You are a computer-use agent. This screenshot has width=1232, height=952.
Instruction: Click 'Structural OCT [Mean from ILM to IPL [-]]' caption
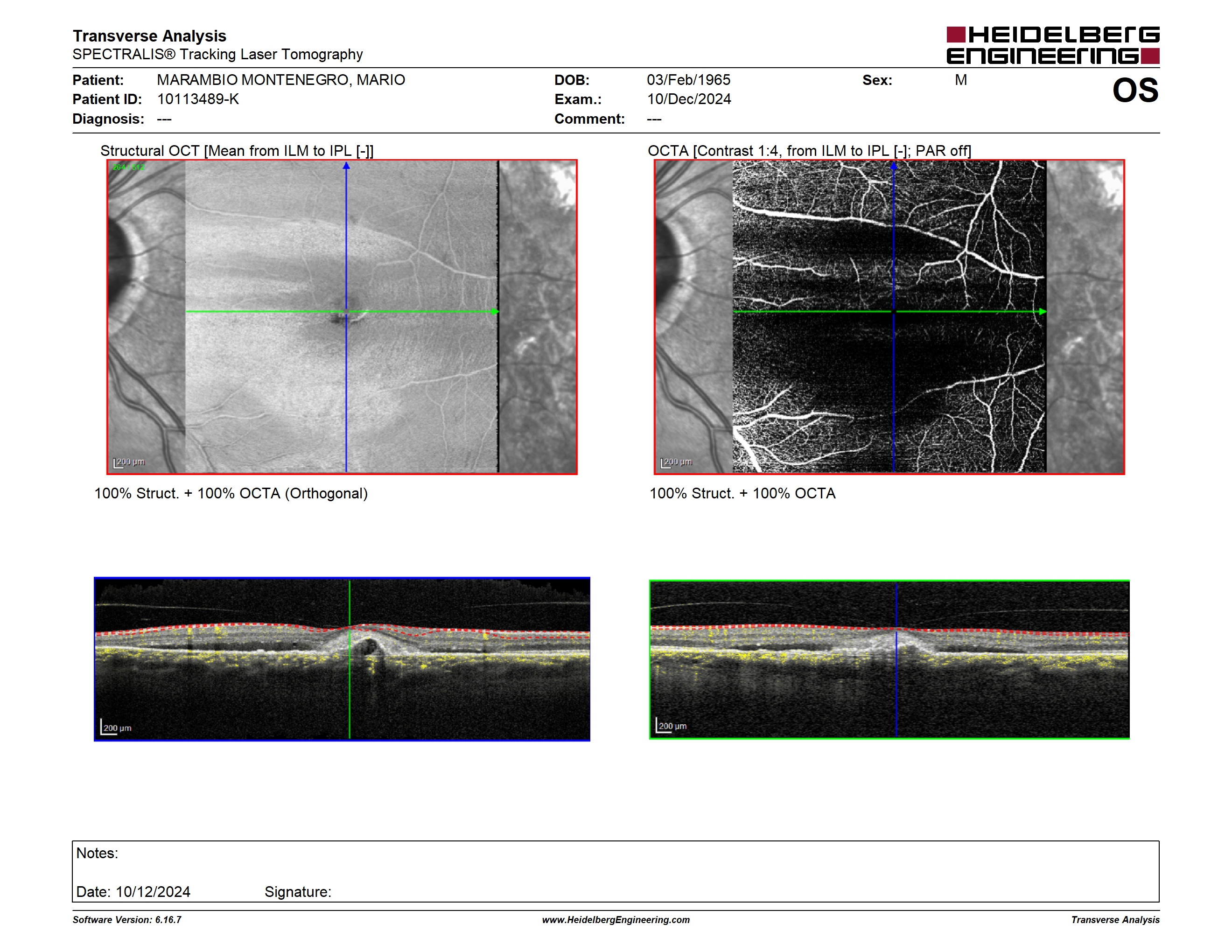(237, 151)
